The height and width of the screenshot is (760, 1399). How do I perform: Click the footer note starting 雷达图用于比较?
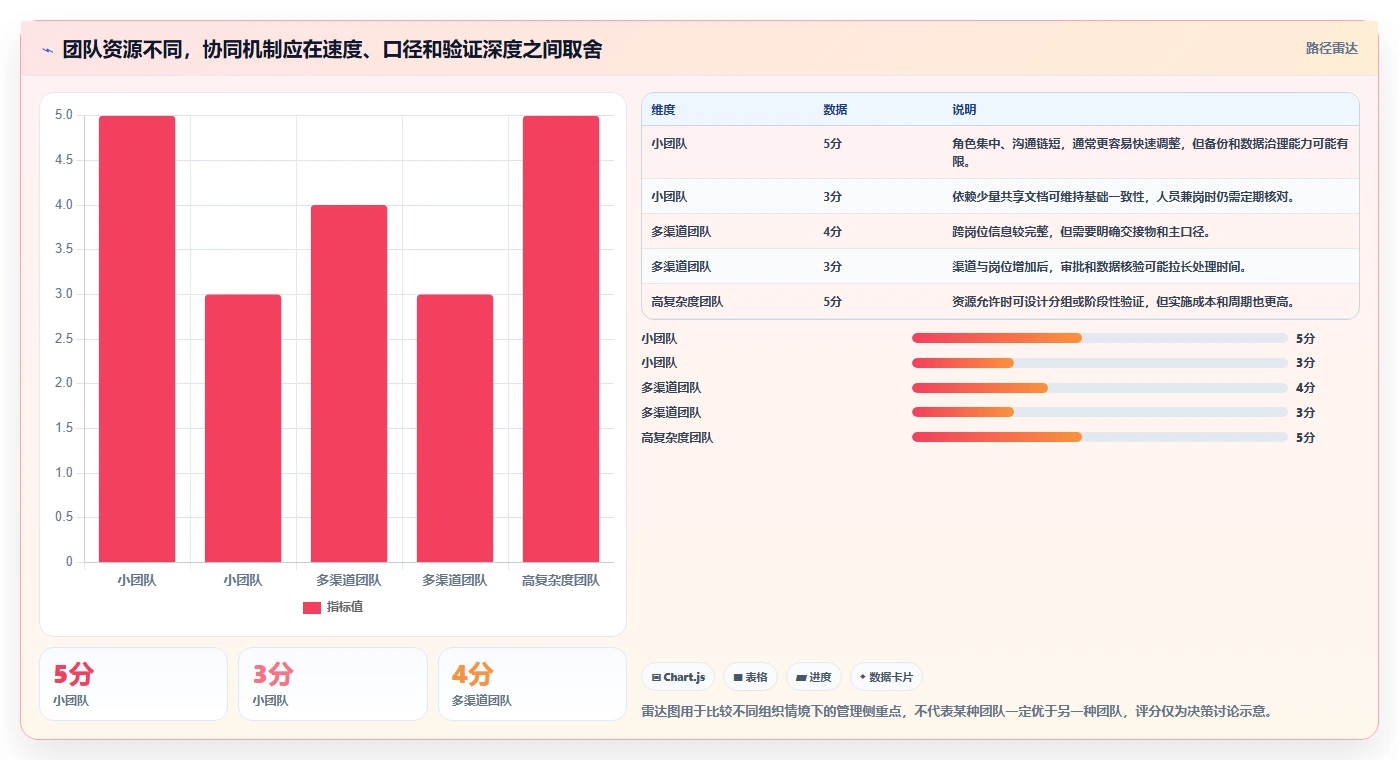(956, 712)
